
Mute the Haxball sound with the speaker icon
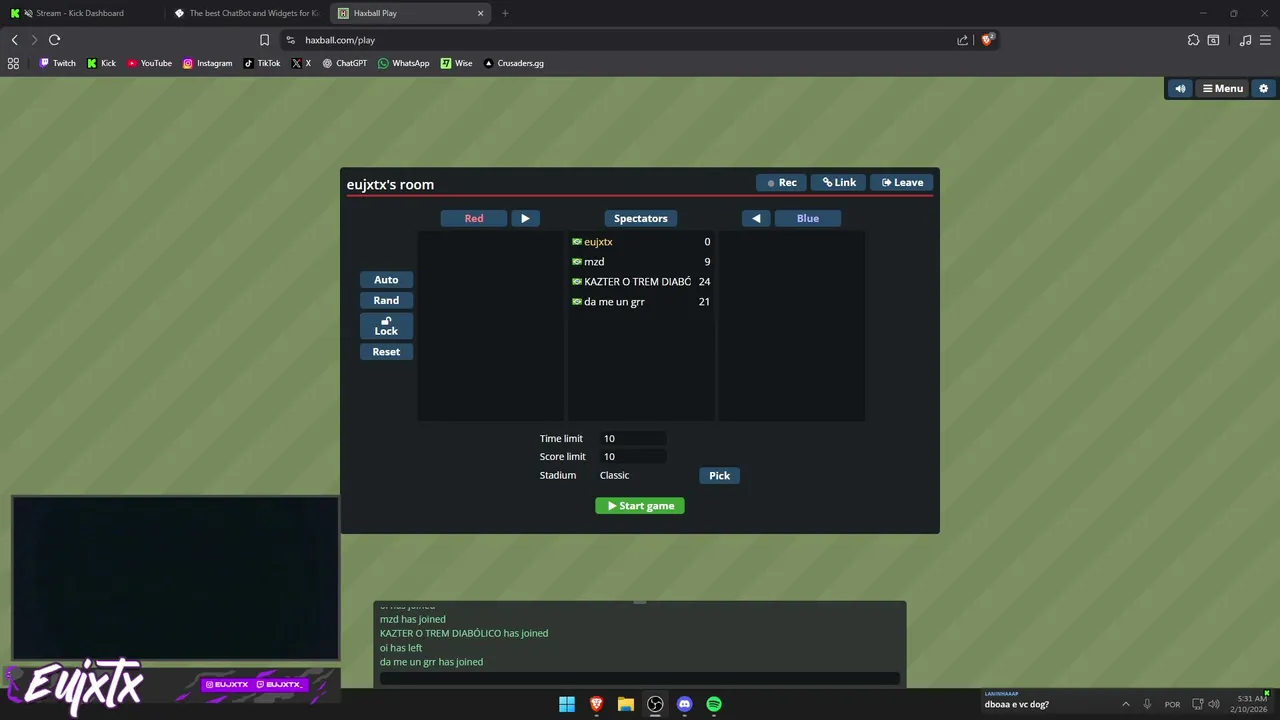(1180, 89)
